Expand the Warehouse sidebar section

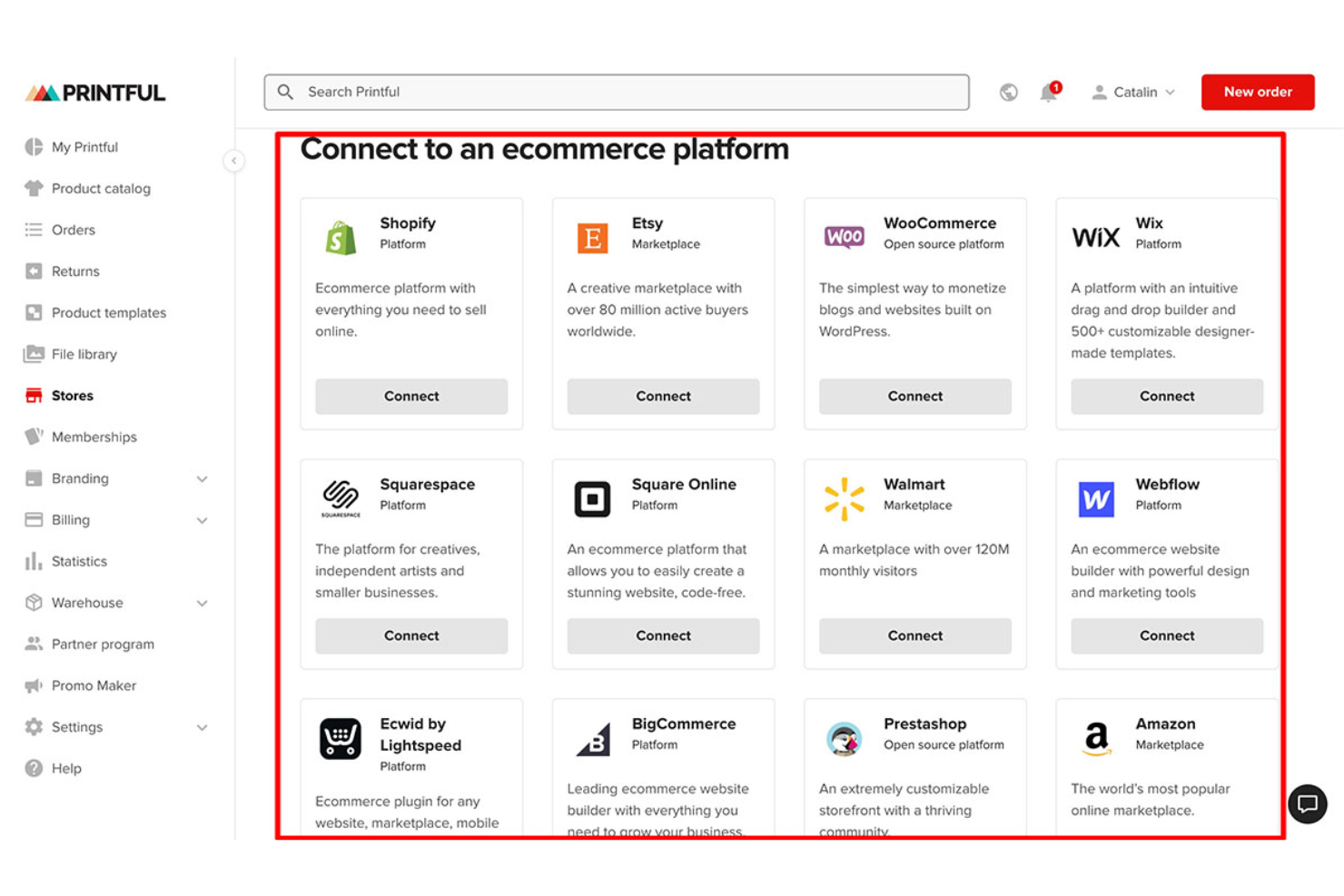202,602
